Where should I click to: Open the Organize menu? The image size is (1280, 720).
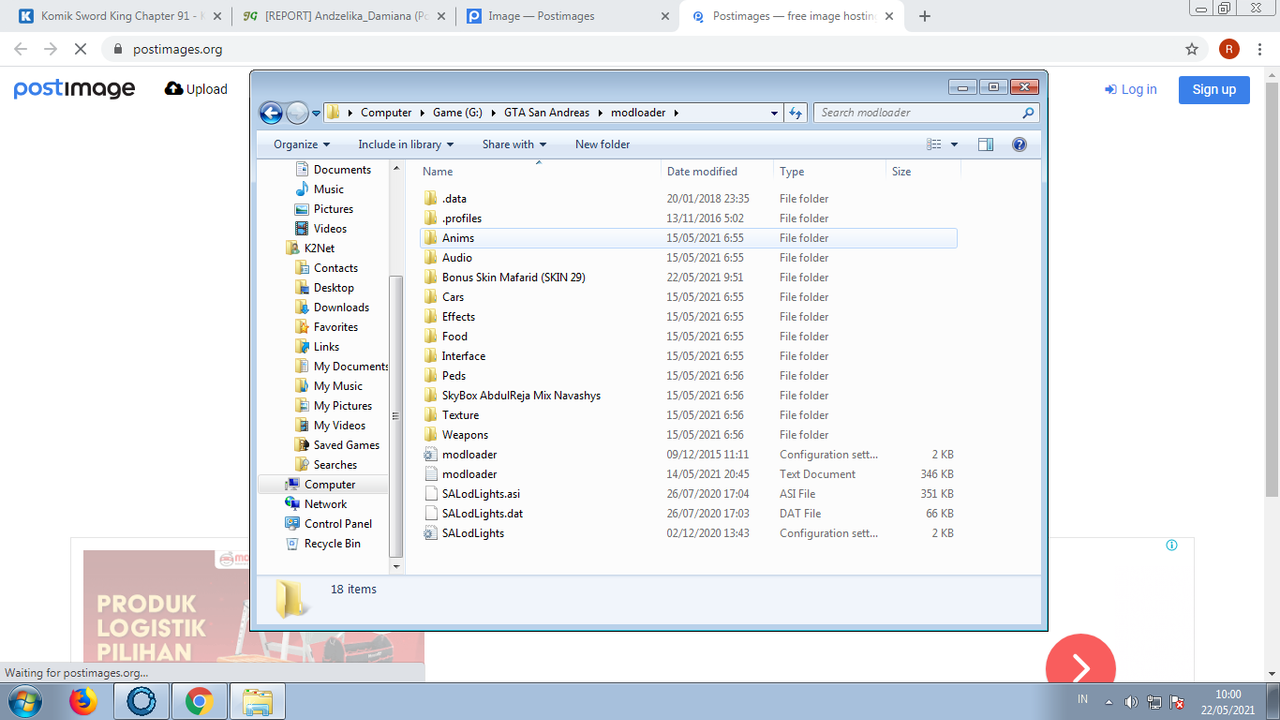[301, 144]
